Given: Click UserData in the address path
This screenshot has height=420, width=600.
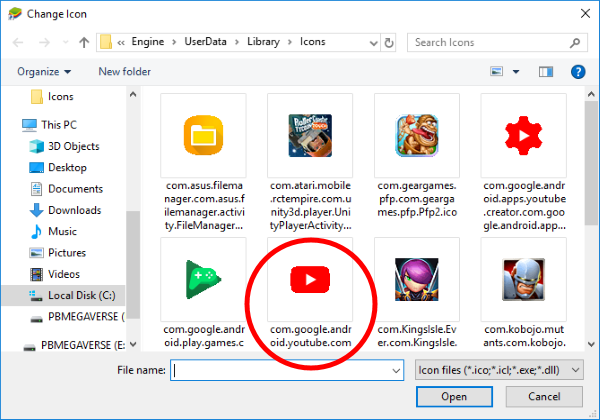Looking at the screenshot, I should [x=205, y=42].
